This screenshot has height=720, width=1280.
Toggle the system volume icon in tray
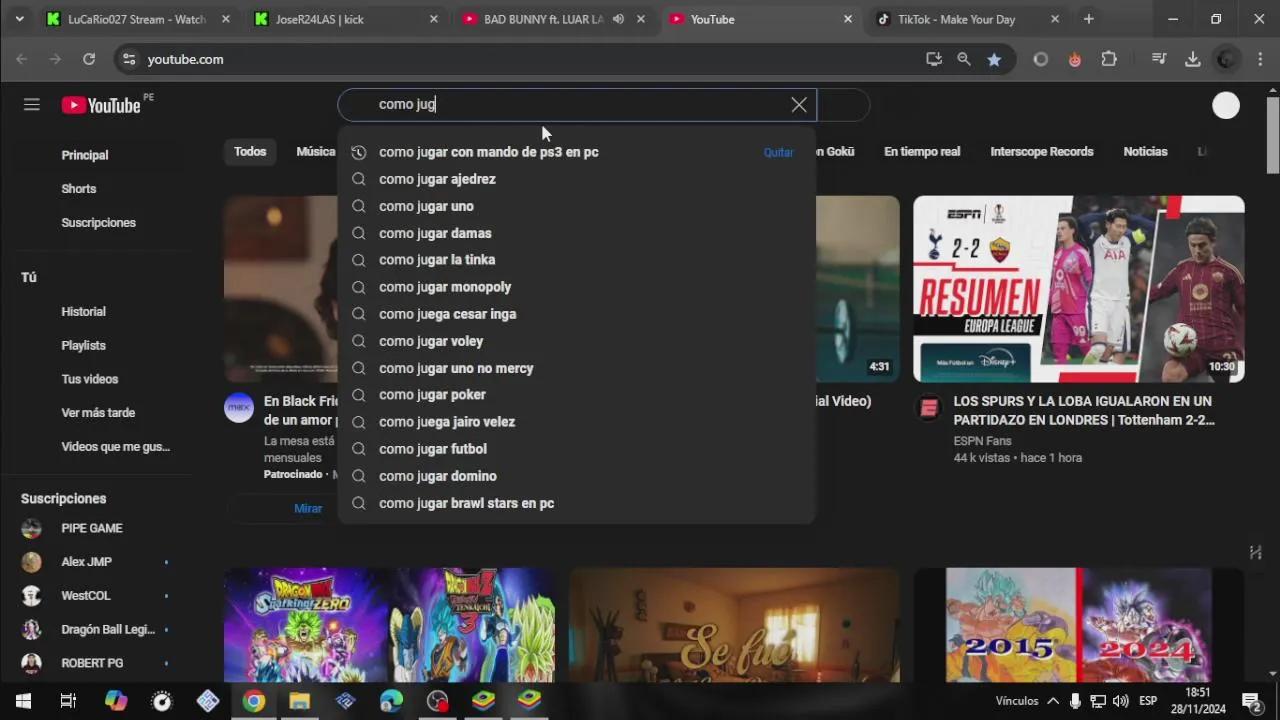1120,701
